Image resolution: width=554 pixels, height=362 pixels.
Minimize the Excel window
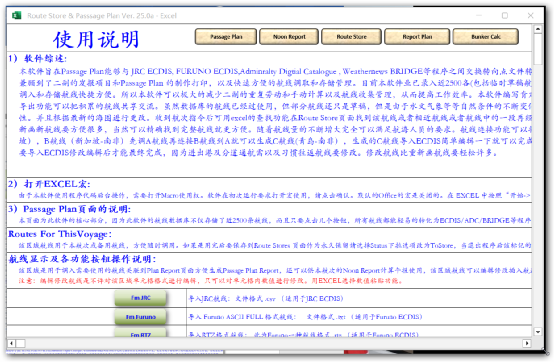click(479, 16)
